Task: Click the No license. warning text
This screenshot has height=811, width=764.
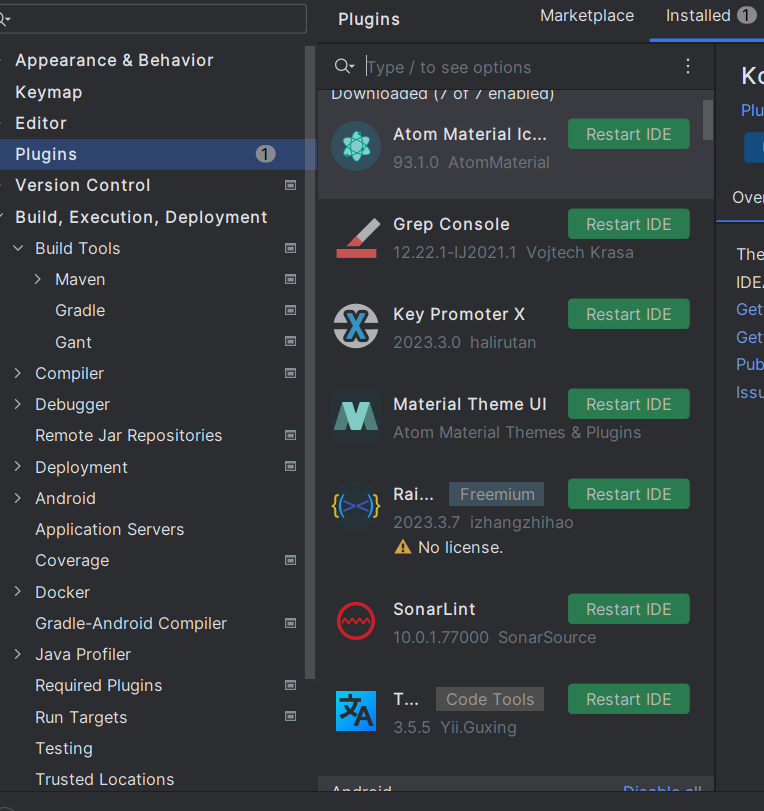Action: pyautogui.click(x=460, y=547)
